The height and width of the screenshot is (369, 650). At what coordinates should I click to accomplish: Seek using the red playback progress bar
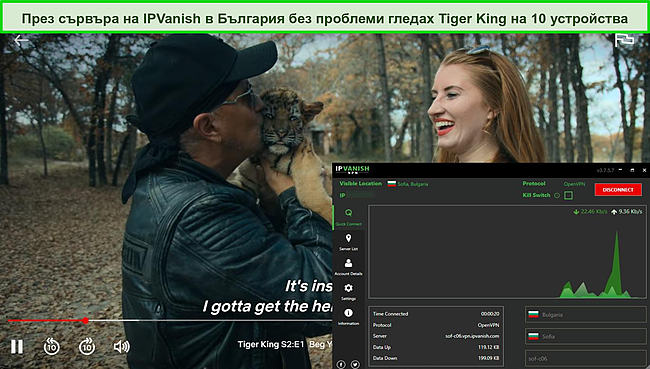point(46,320)
